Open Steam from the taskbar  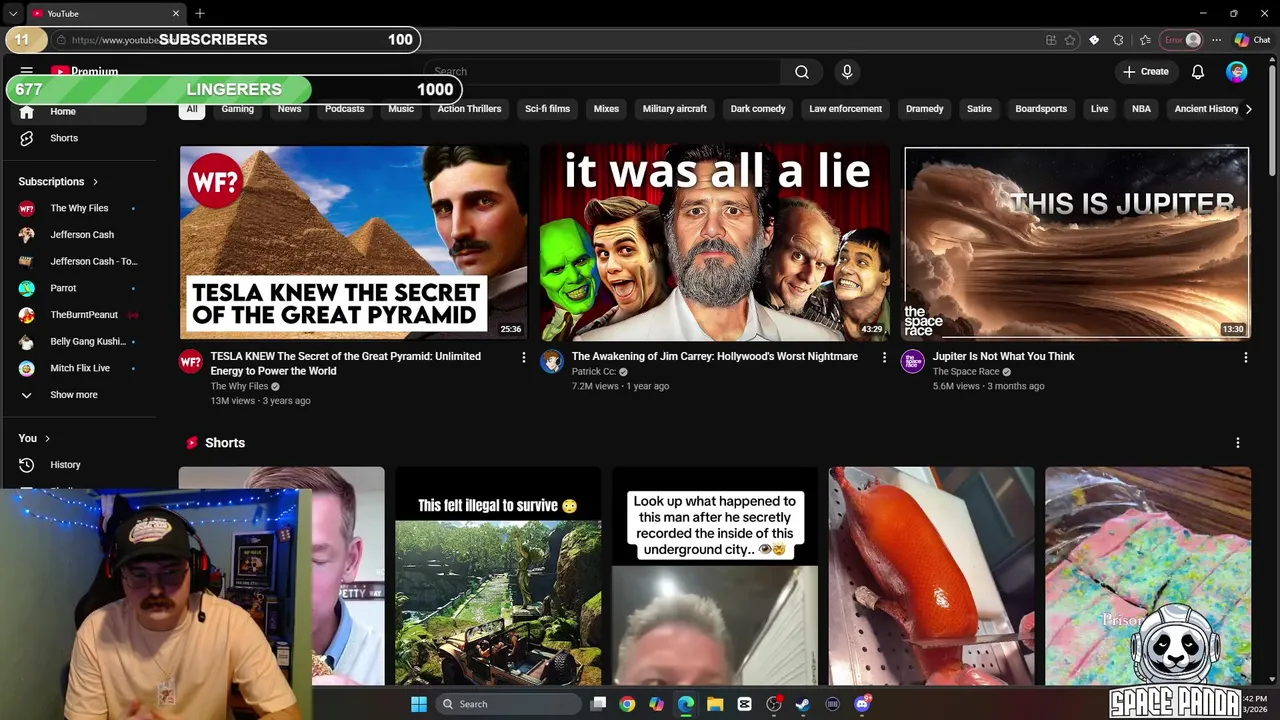(802, 704)
